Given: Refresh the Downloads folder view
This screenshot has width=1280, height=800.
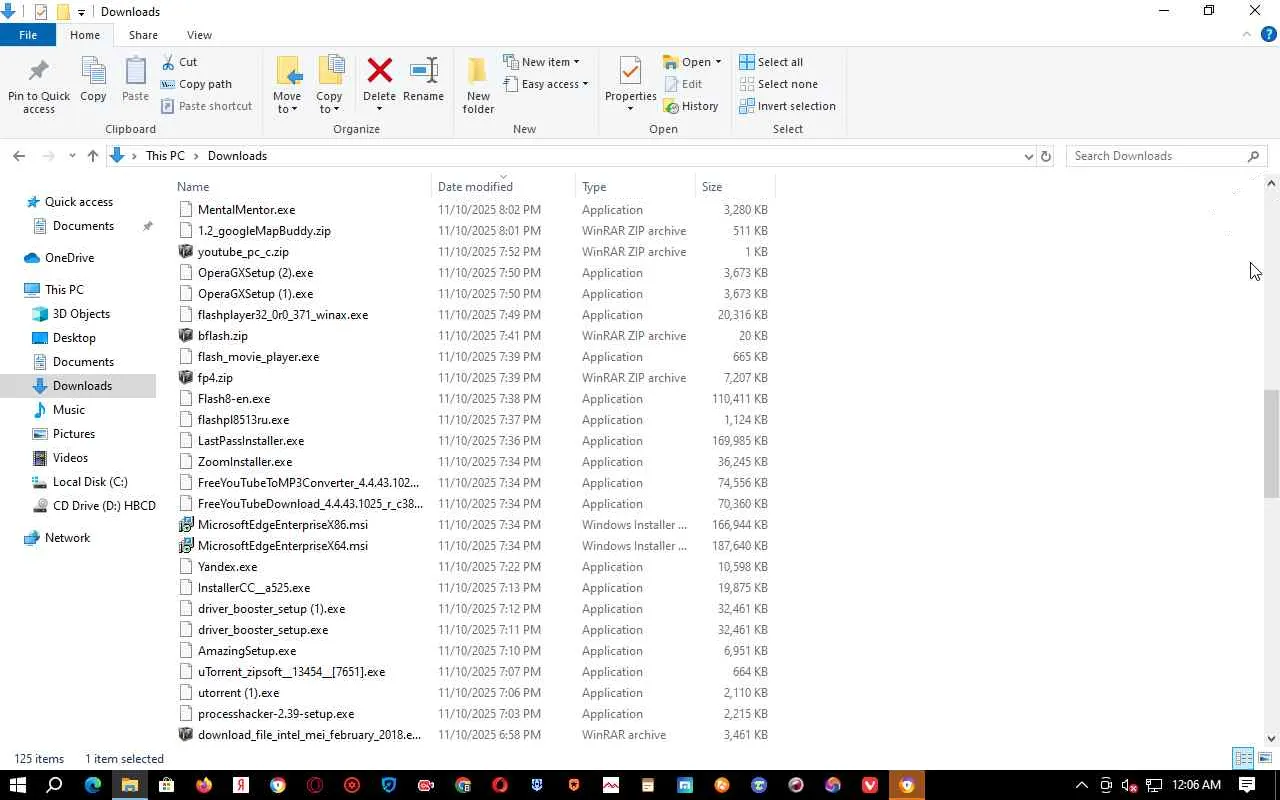Looking at the screenshot, I should 1046,156.
